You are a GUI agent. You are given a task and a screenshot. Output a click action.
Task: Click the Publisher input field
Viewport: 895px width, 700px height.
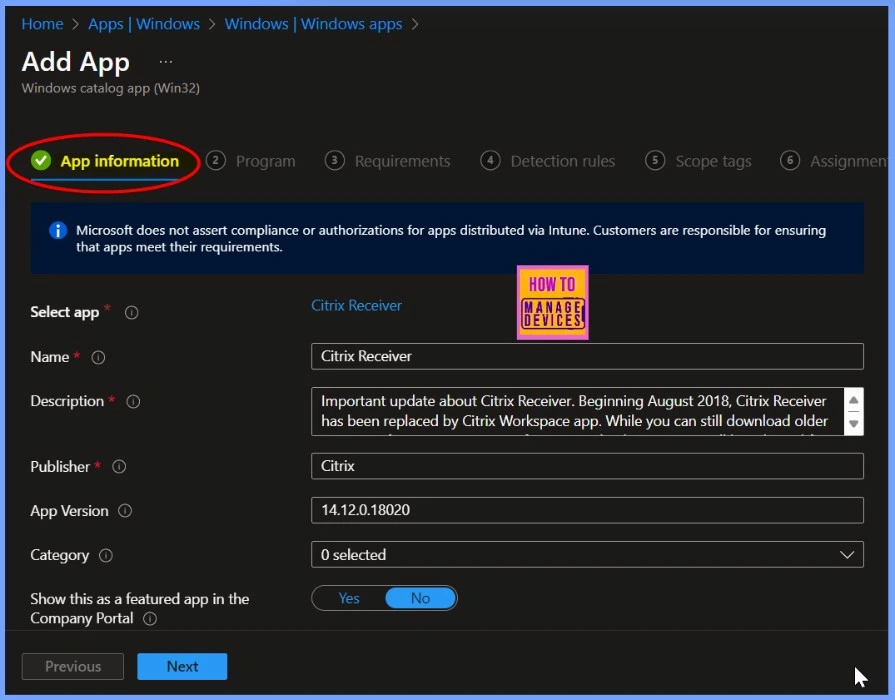tap(587, 466)
